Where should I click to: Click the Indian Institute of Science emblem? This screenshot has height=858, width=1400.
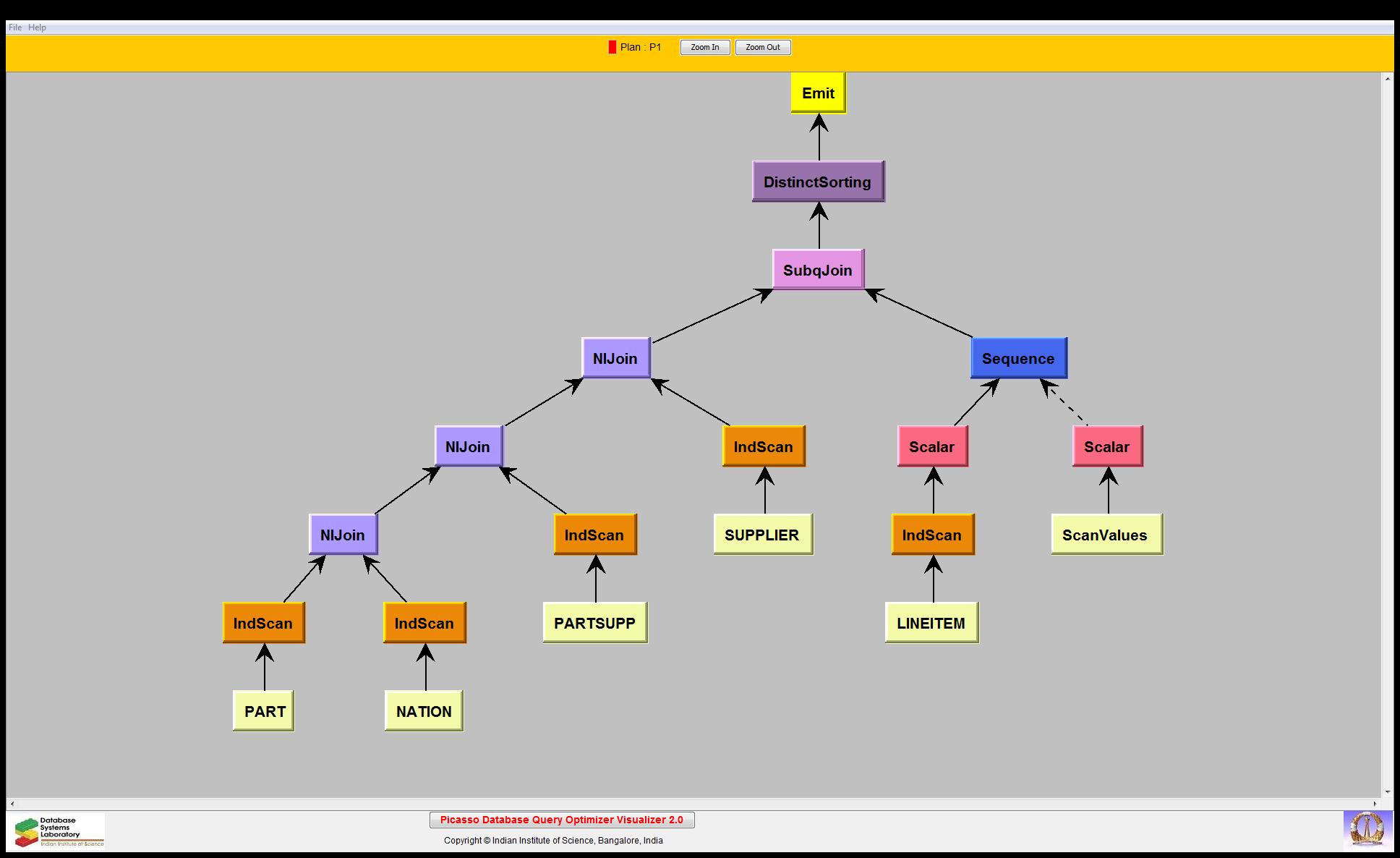[1367, 831]
